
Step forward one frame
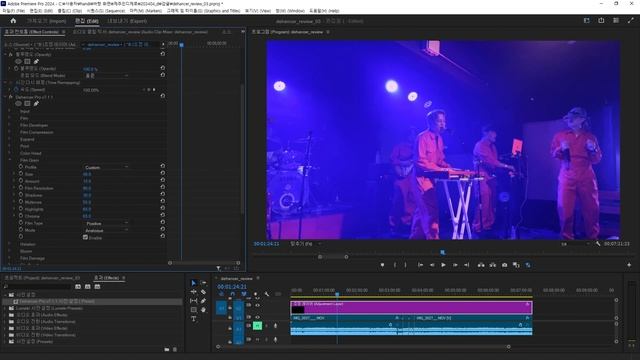(455, 265)
